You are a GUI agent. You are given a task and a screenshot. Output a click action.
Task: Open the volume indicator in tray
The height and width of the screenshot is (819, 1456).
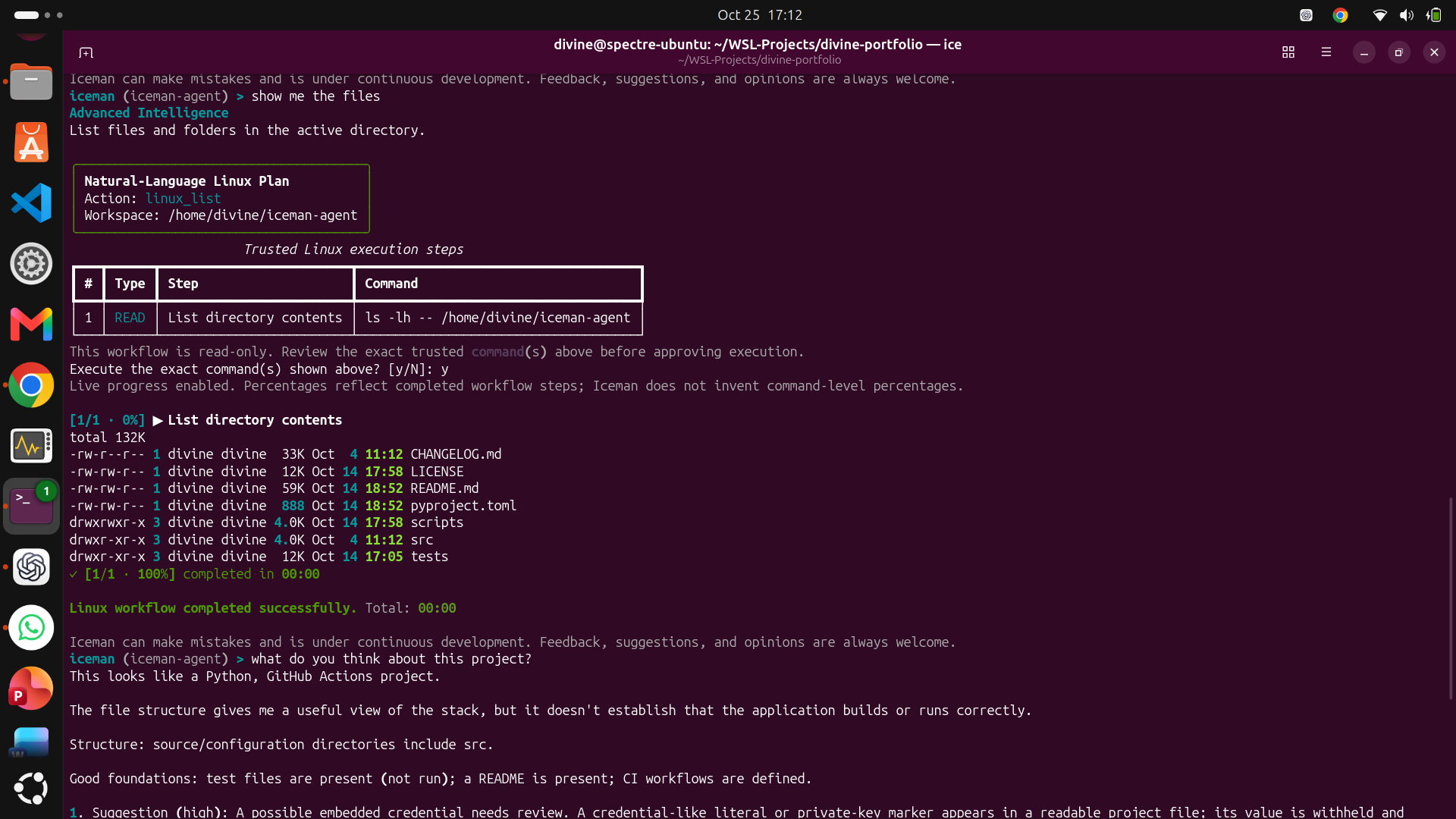pos(1407,15)
